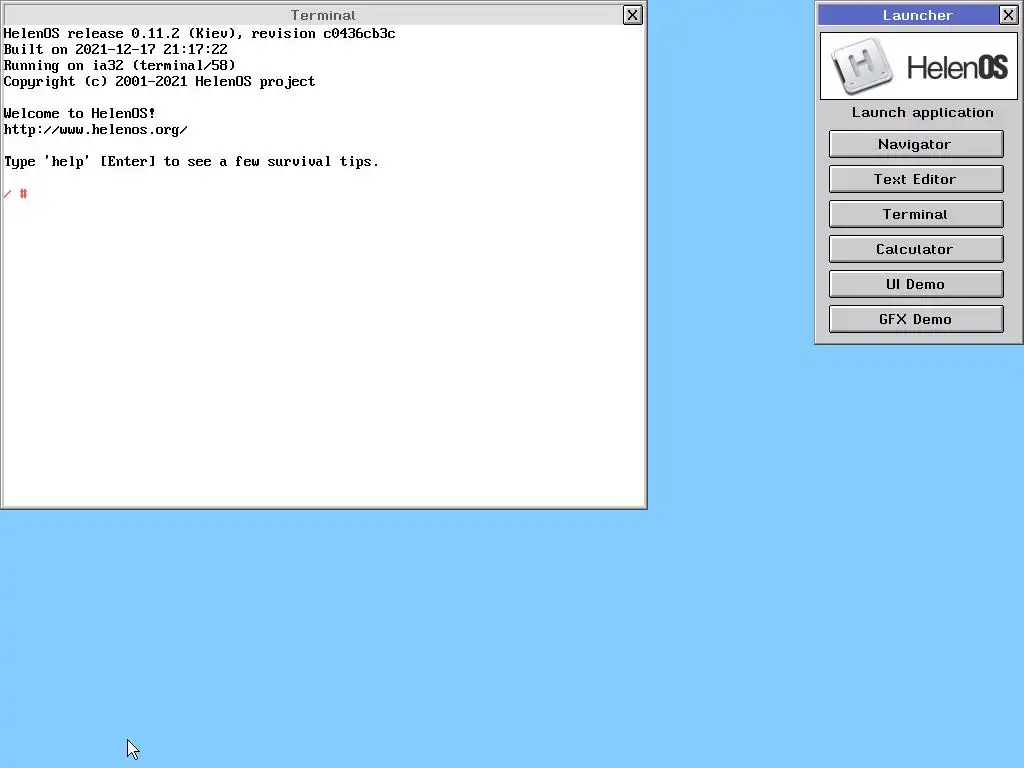1024x768 pixels.
Task: Click the HelenOS logo image
Action: pos(919,66)
